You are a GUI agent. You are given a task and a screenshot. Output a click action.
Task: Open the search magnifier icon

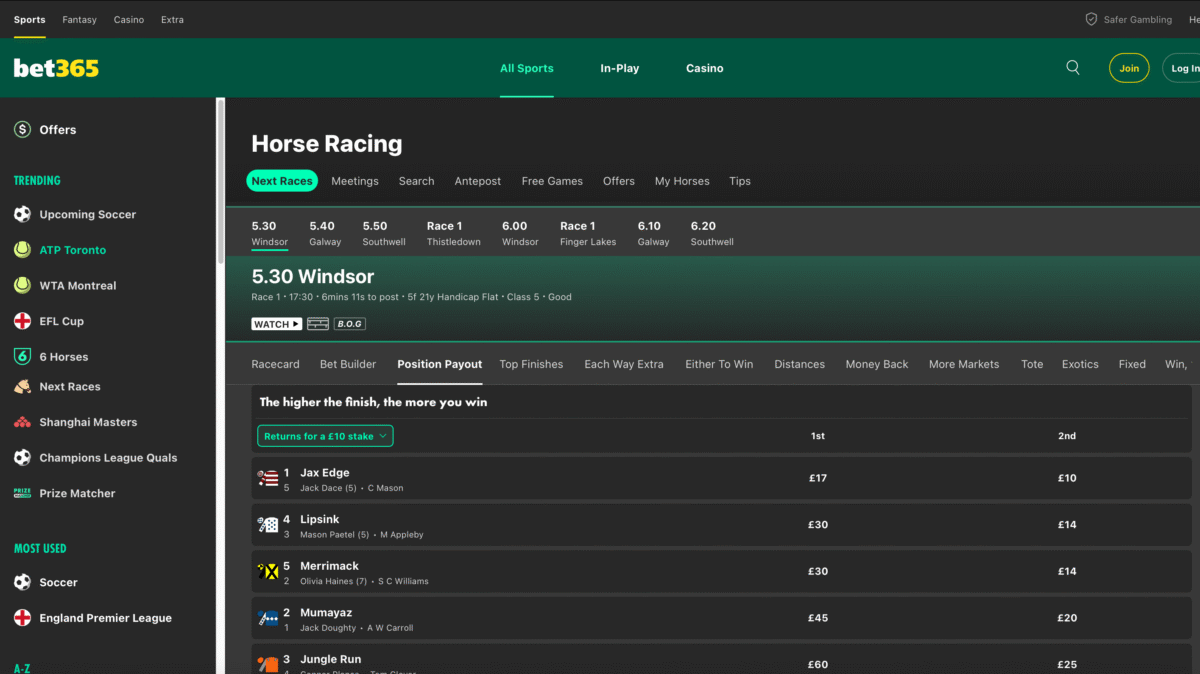[x=1073, y=68]
